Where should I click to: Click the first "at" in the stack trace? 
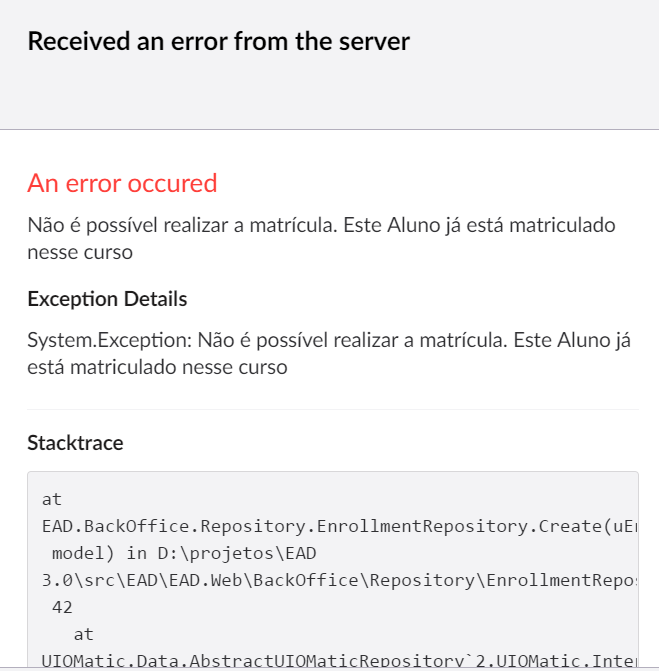[x=52, y=497]
